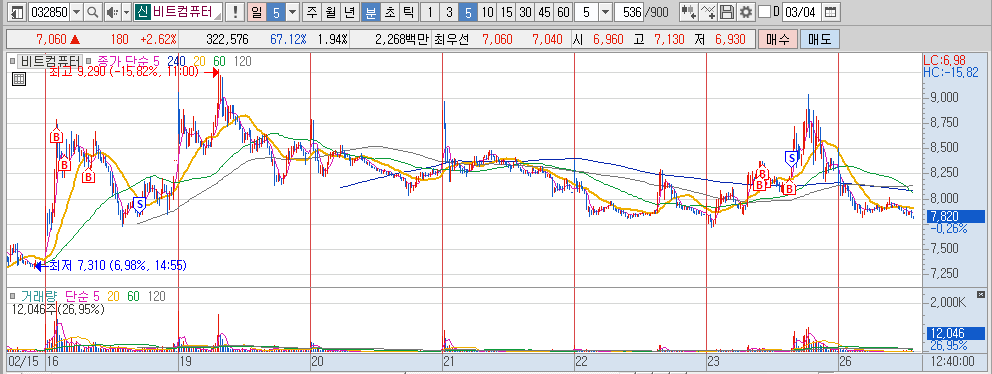The image size is (992, 374).
Task: Click the S sell marker in 02/16 session
Action: [139, 204]
